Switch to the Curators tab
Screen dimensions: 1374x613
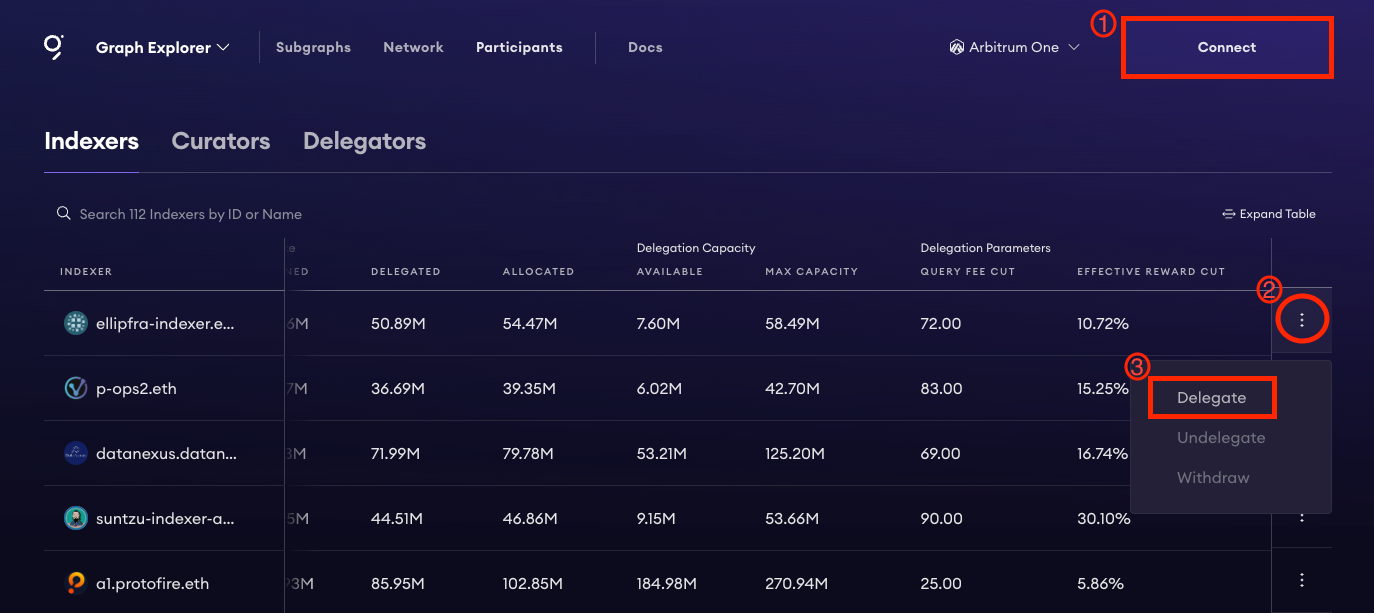(x=221, y=141)
